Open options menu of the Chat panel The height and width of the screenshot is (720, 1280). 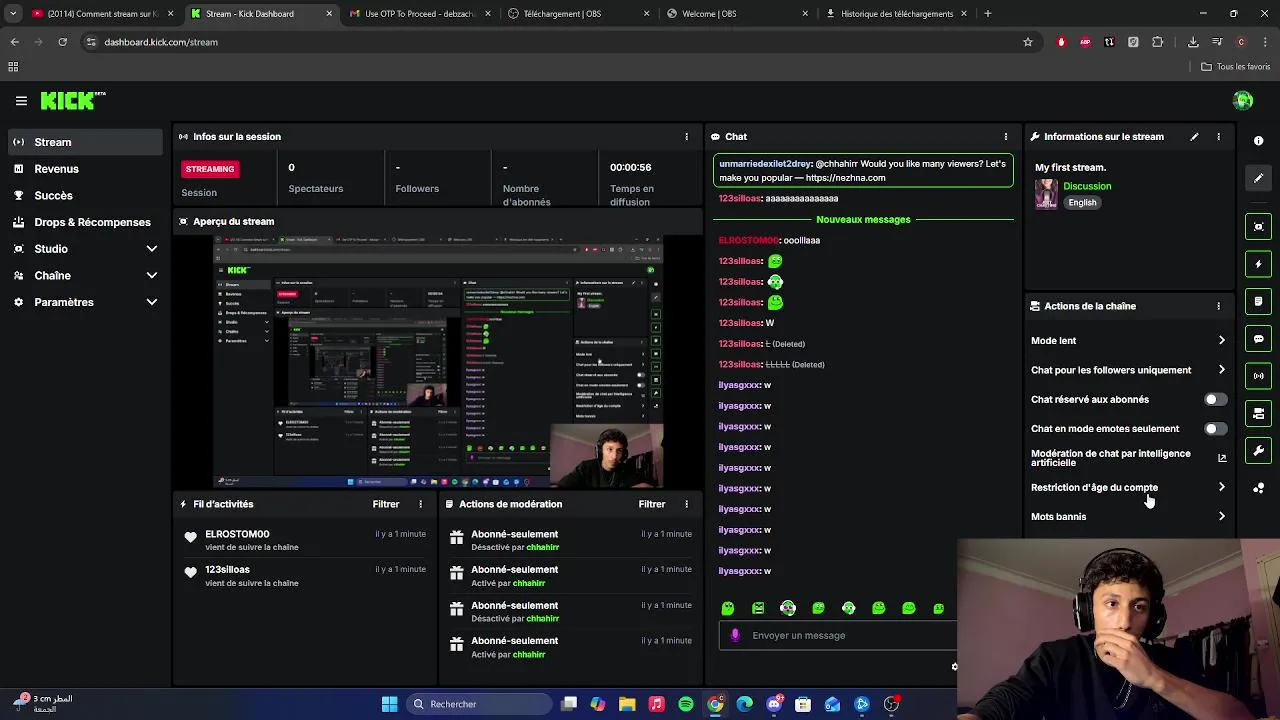point(1005,137)
